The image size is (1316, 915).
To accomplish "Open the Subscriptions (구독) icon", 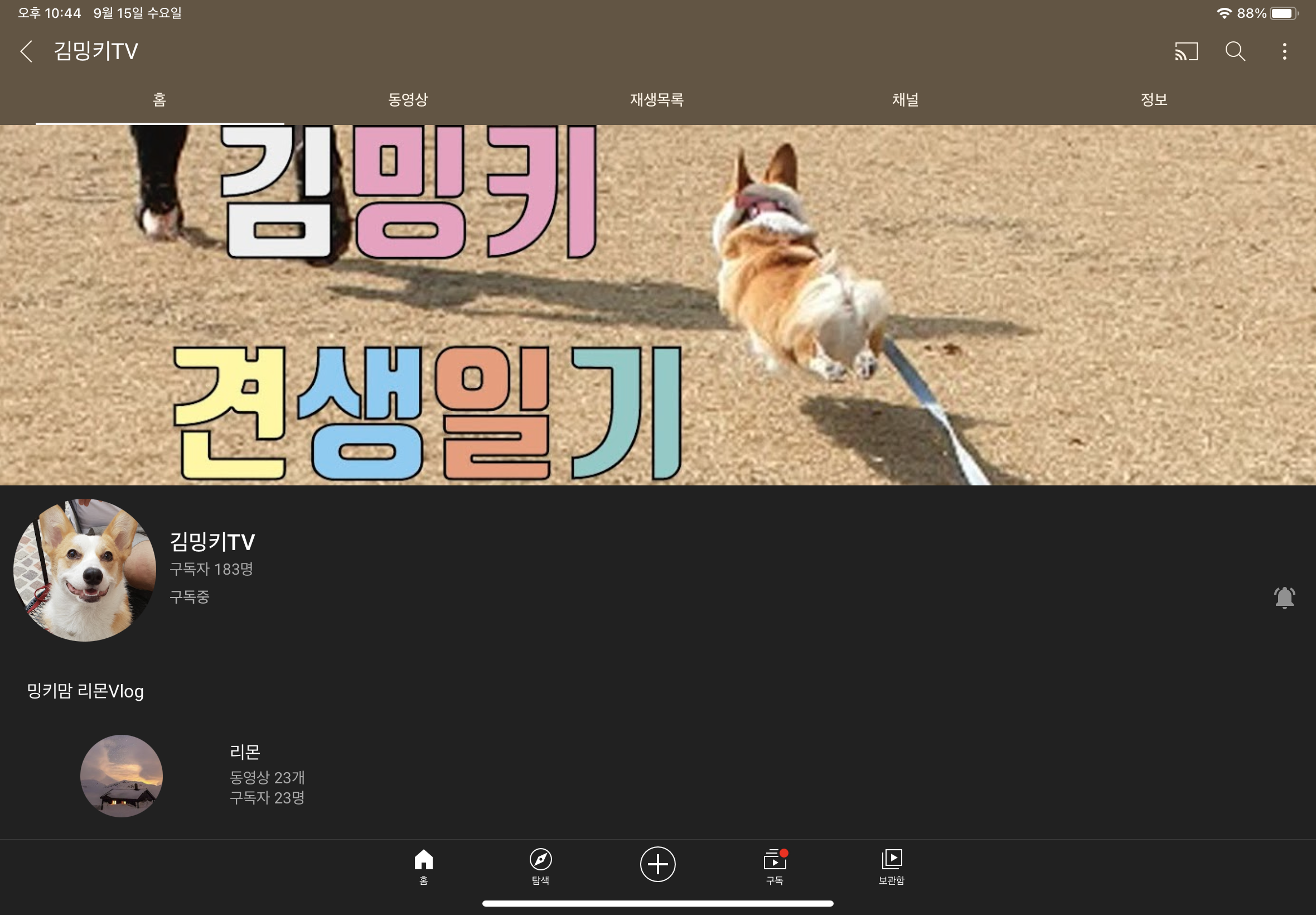I will [775, 866].
